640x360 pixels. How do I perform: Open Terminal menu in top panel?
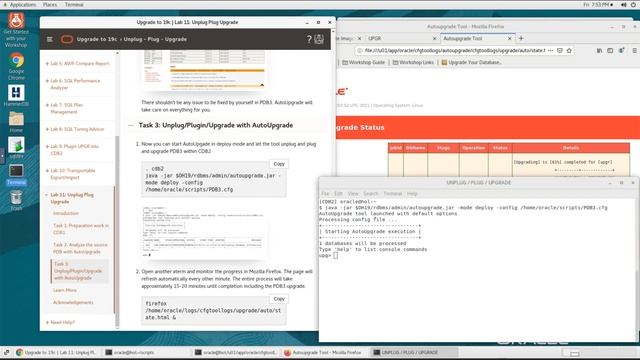click(74, 5)
